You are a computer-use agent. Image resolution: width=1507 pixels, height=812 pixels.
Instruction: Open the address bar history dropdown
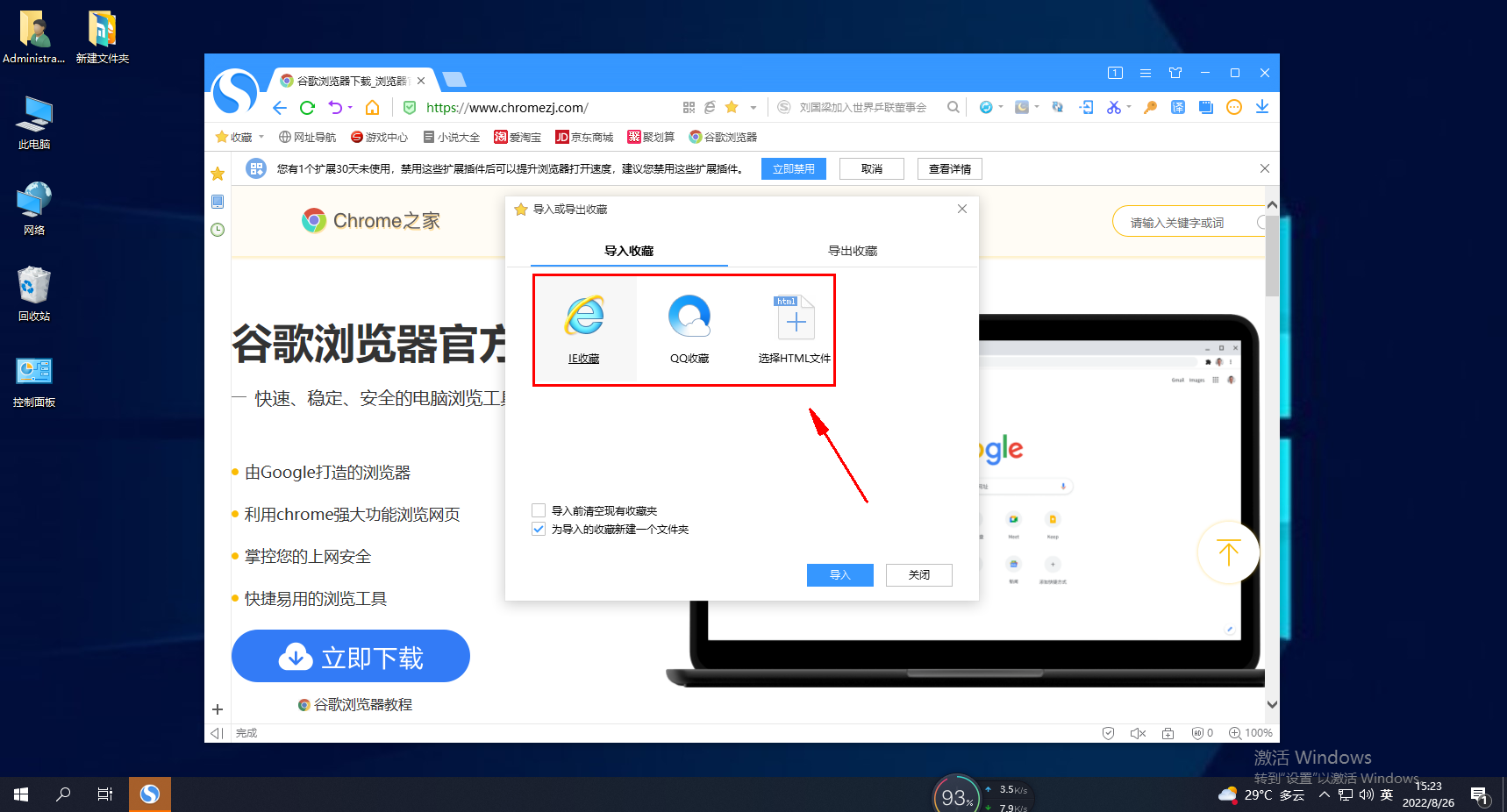pos(753,108)
